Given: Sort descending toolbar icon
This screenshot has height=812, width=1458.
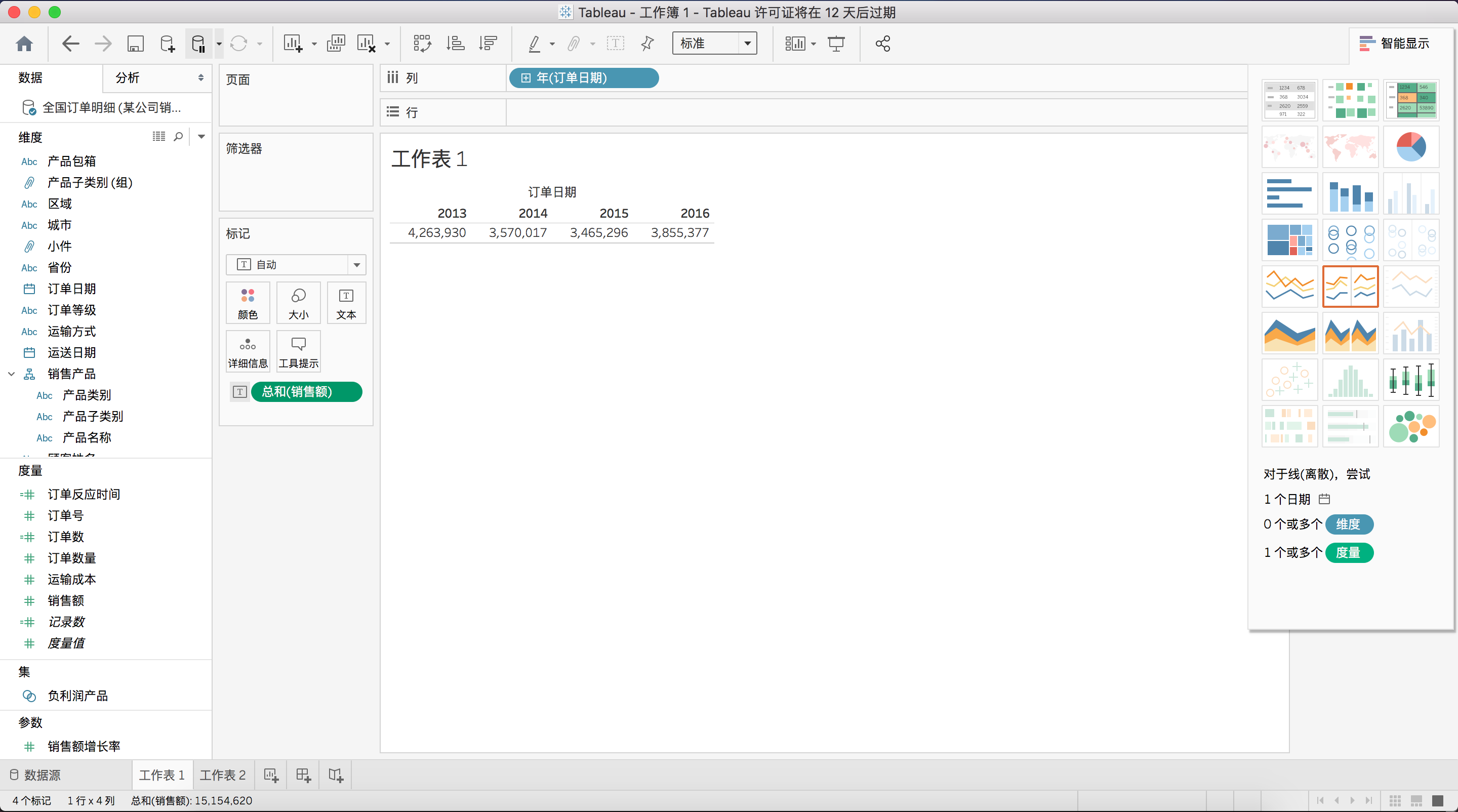Looking at the screenshot, I should [488, 44].
